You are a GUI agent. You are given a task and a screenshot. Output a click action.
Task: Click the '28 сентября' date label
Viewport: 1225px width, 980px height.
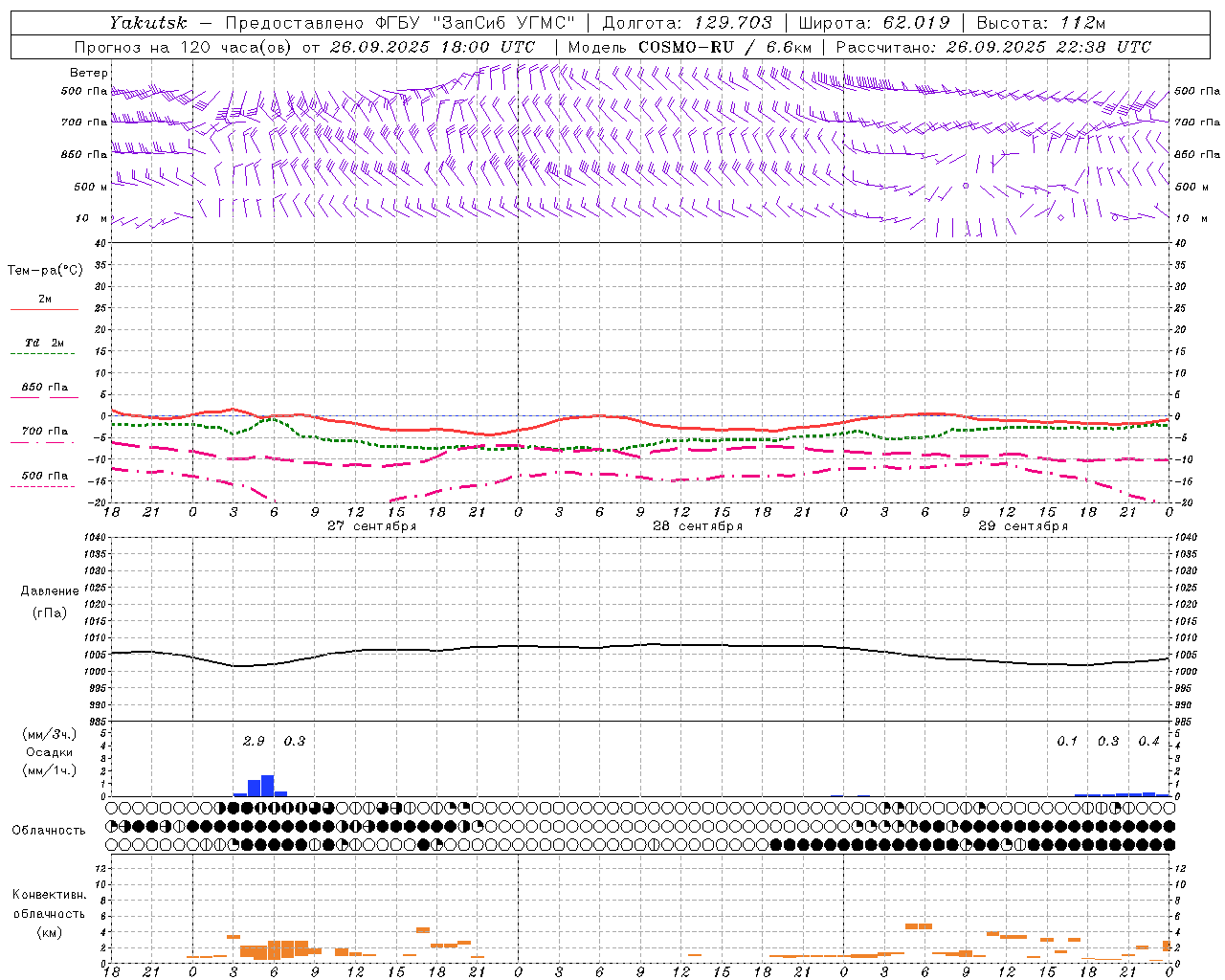coord(698,526)
